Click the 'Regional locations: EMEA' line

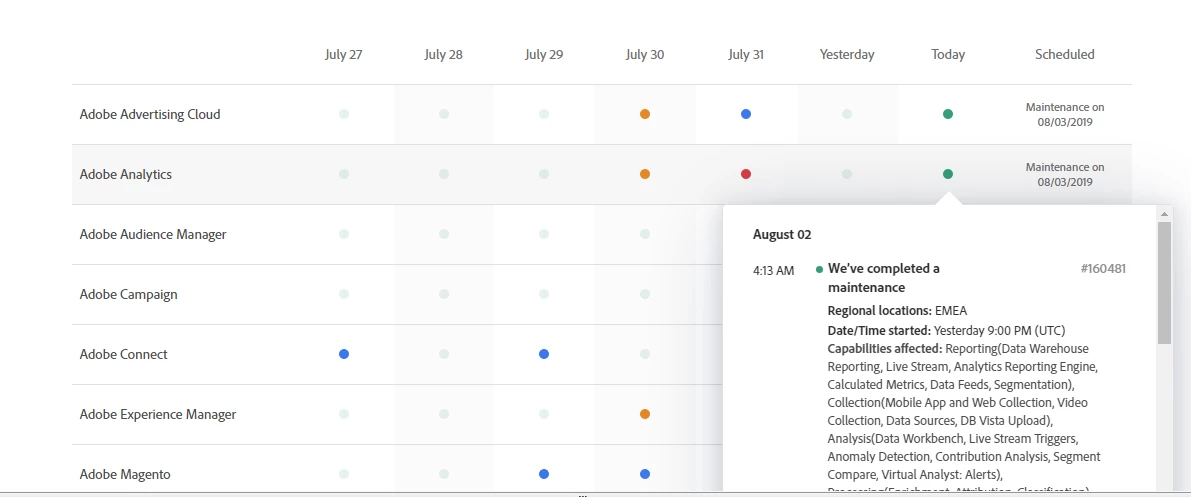897,310
